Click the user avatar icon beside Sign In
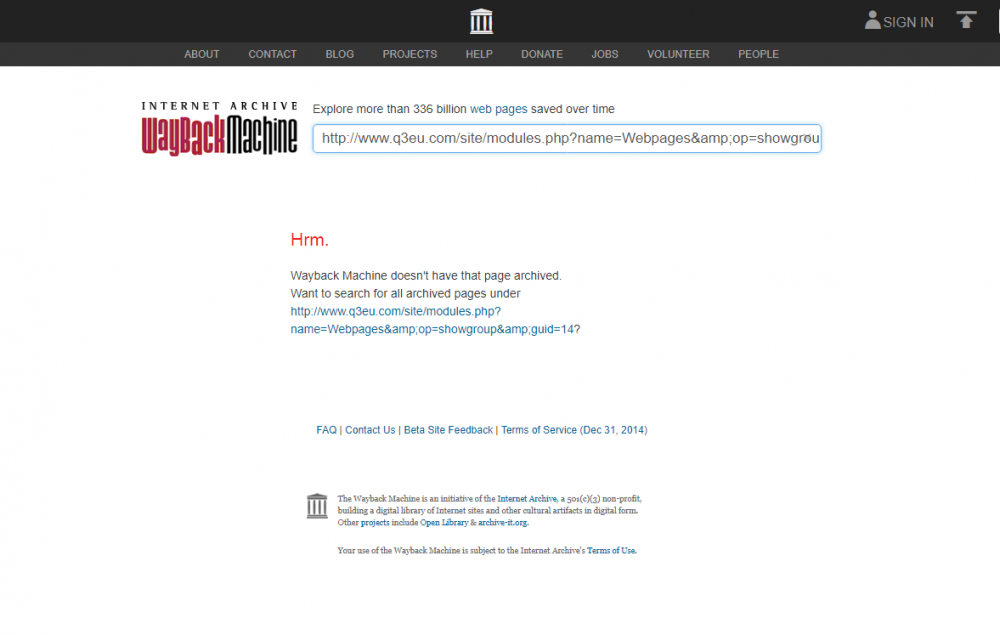 pos(872,20)
